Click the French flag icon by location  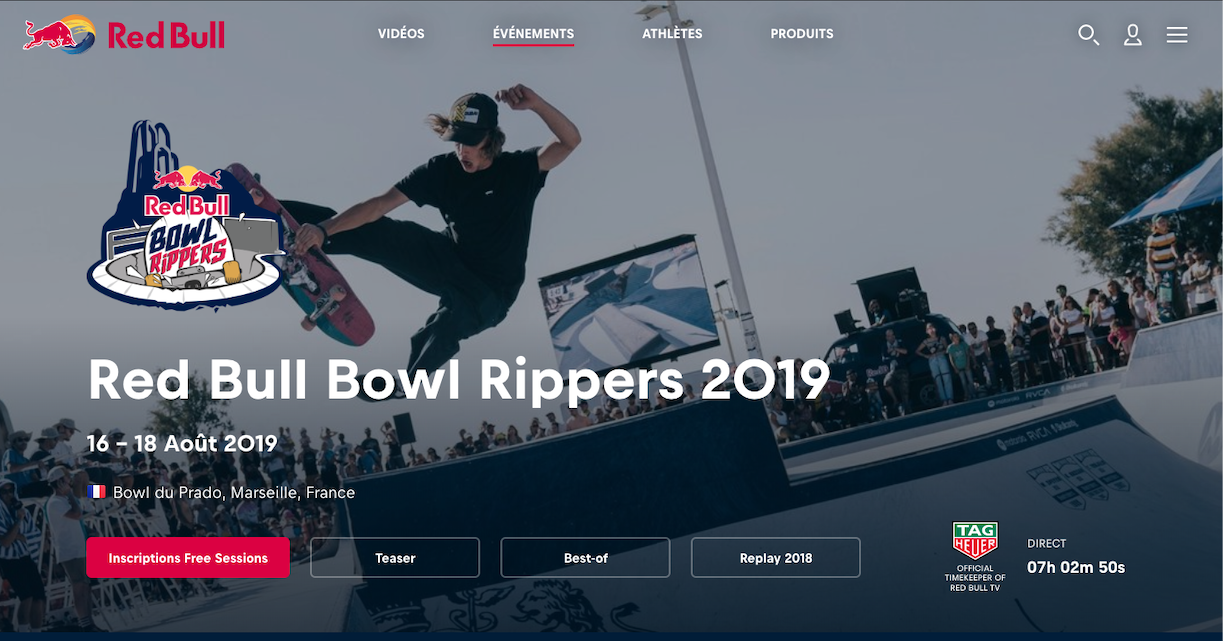click(97, 492)
